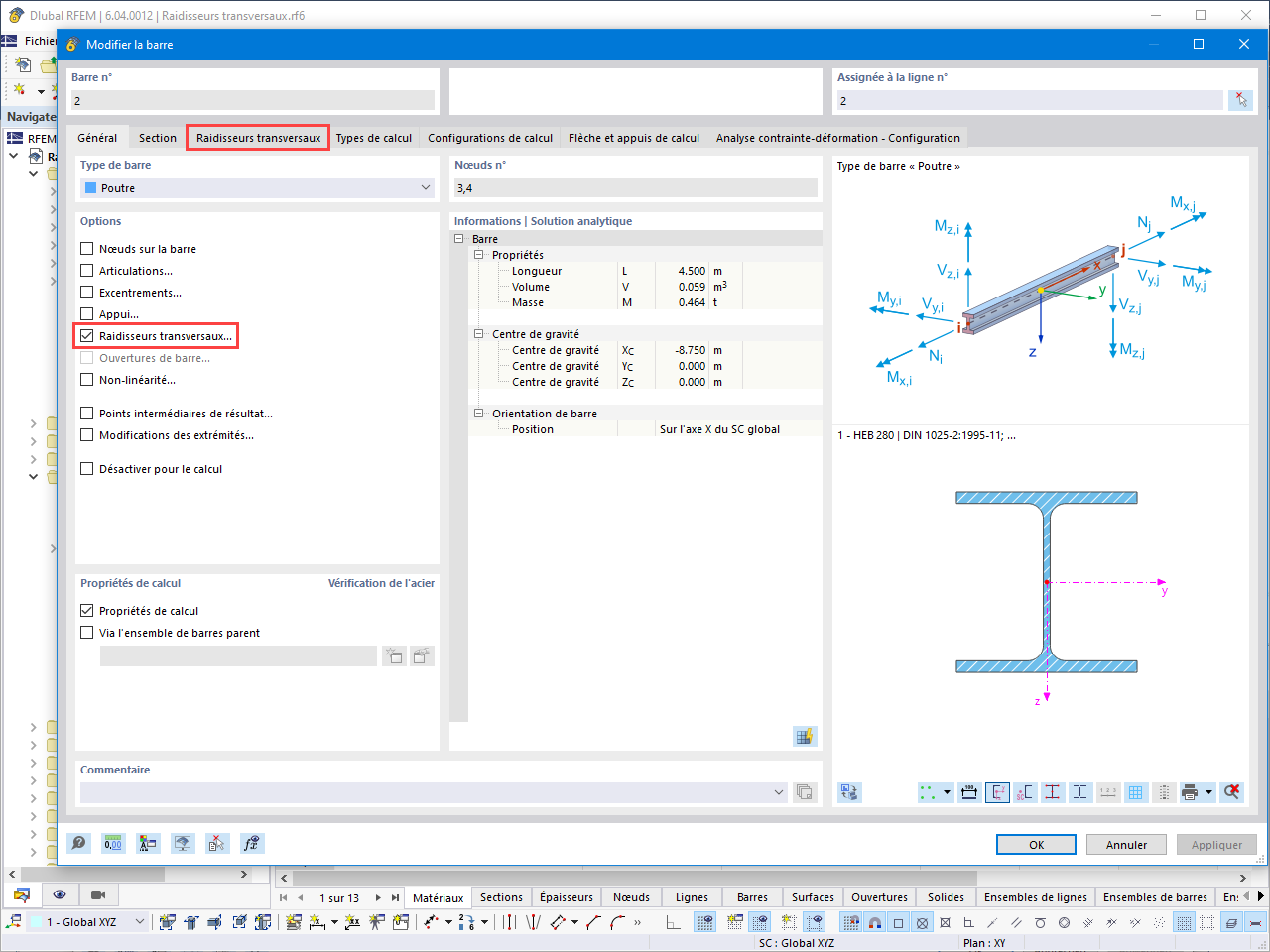The image size is (1270, 952).
Task: Click the shear center SC icon
Action: tap(1025, 792)
